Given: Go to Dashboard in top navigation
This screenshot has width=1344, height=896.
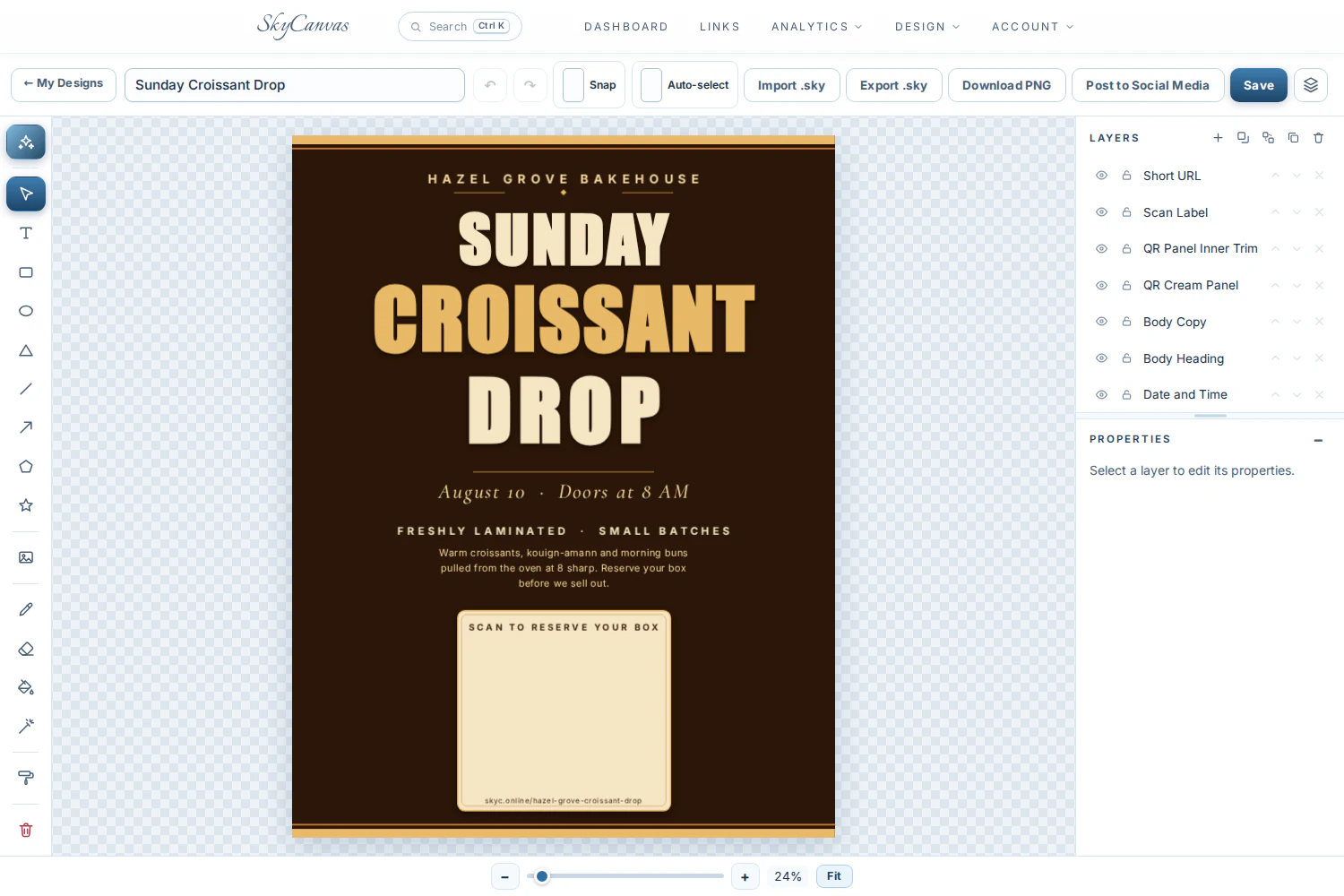Looking at the screenshot, I should 626,27.
